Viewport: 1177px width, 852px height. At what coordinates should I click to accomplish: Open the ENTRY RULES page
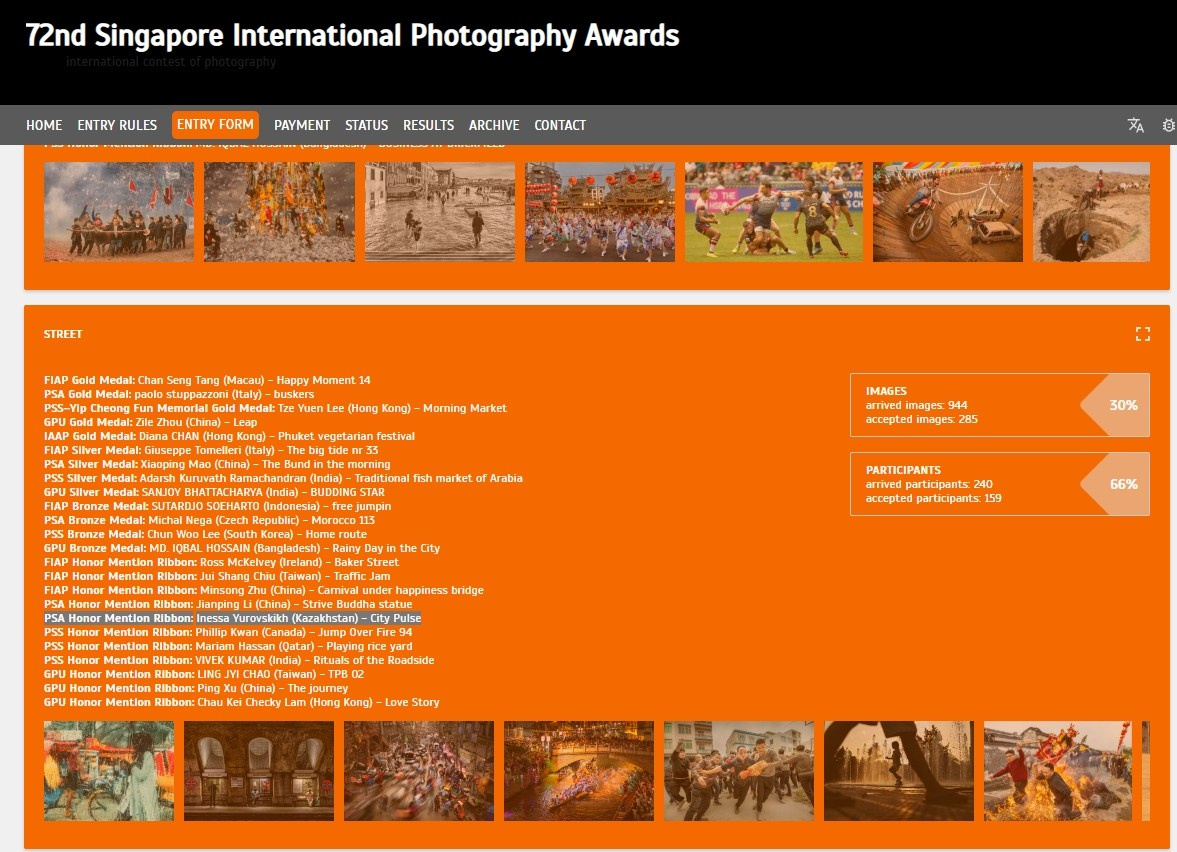click(x=117, y=125)
